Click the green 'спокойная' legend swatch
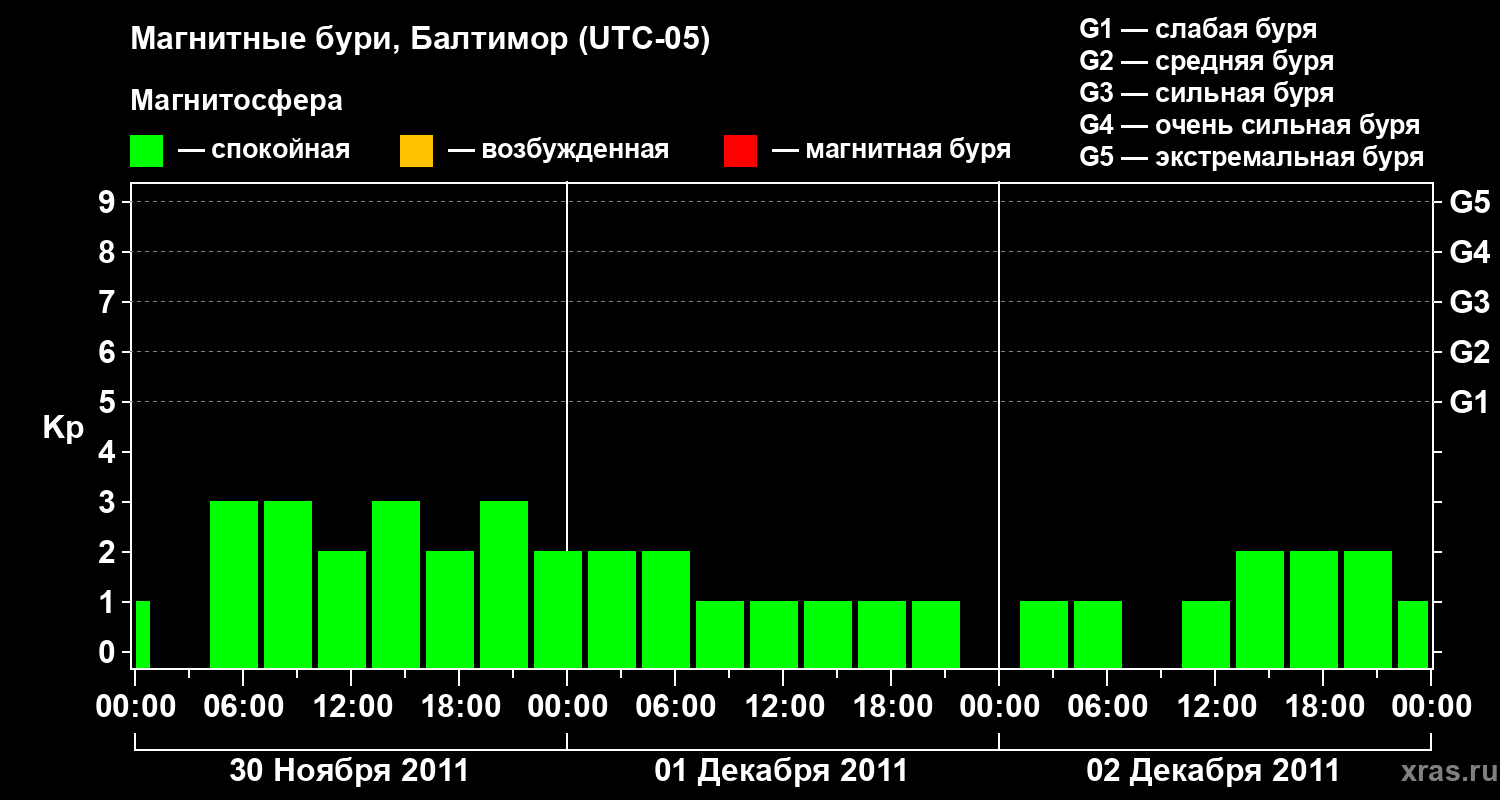 (147, 151)
